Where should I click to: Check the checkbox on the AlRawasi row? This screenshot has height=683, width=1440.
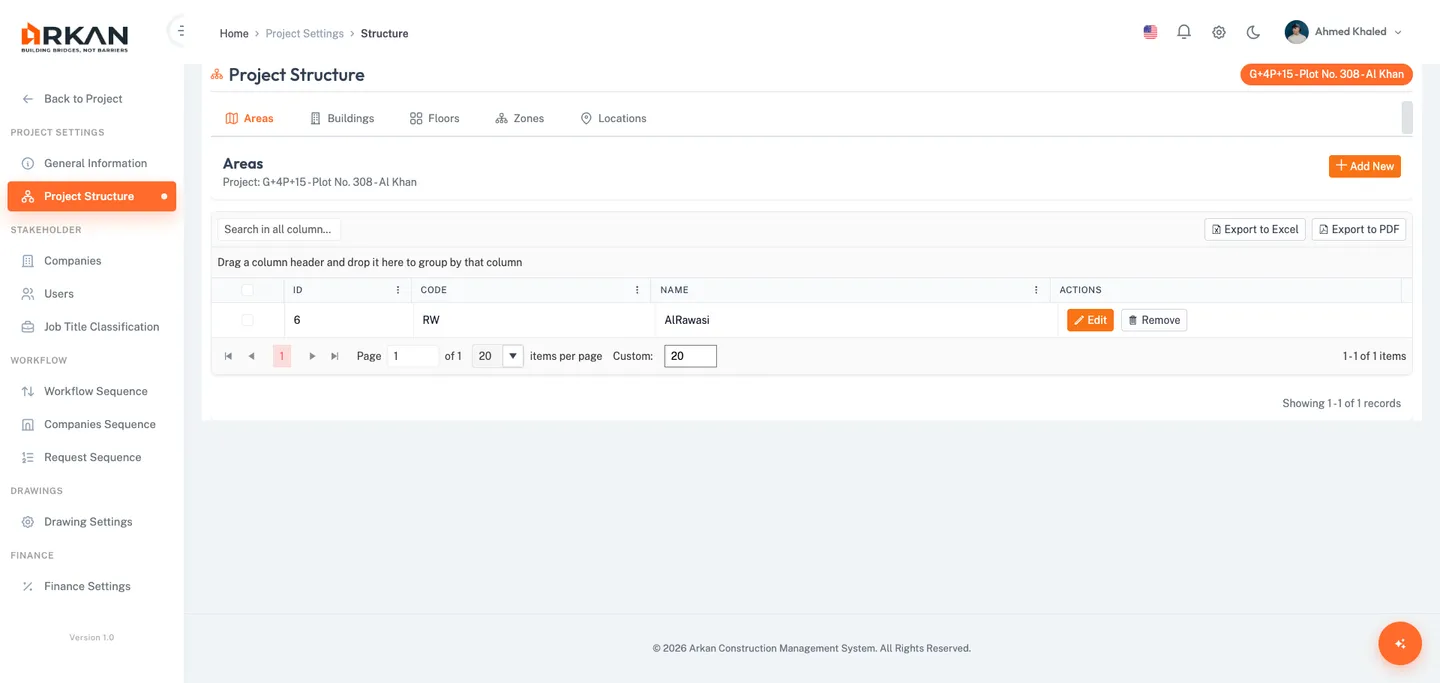(247, 319)
